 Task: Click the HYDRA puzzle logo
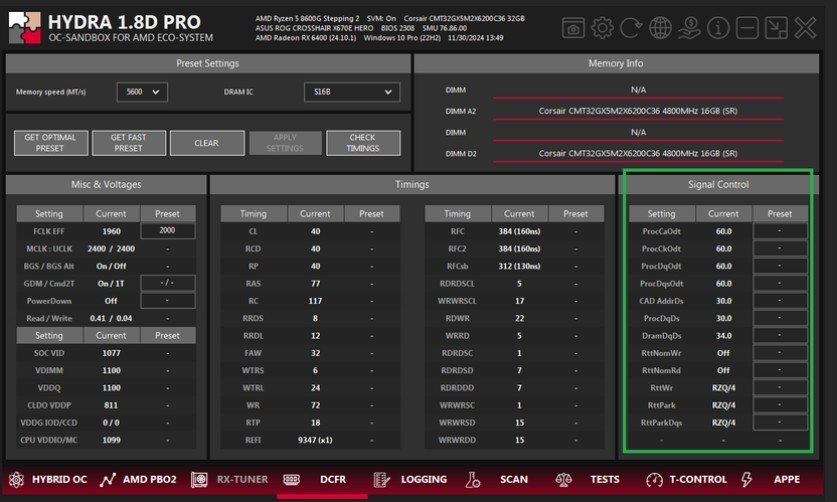pyautogui.click(x=25, y=28)
